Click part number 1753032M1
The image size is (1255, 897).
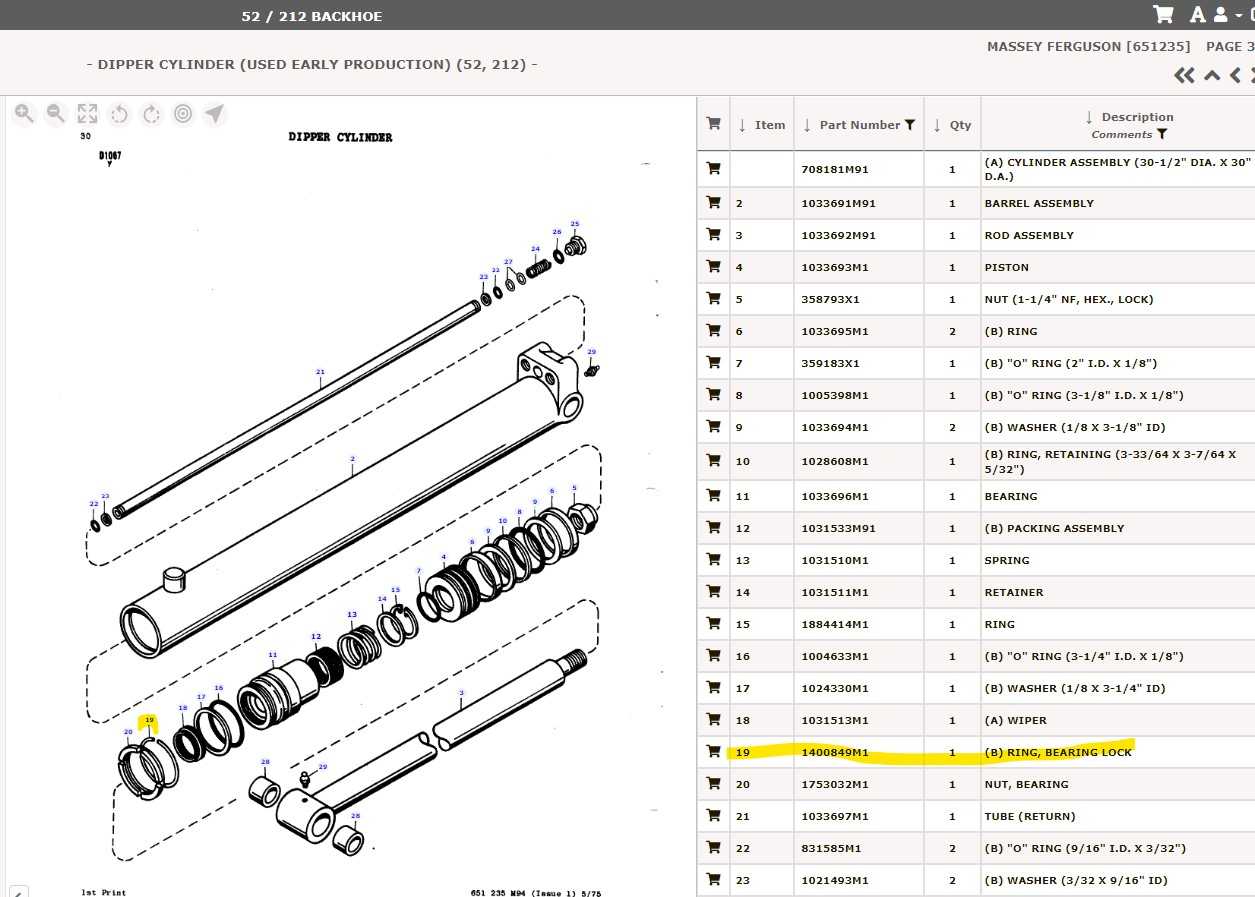[835, 784]
